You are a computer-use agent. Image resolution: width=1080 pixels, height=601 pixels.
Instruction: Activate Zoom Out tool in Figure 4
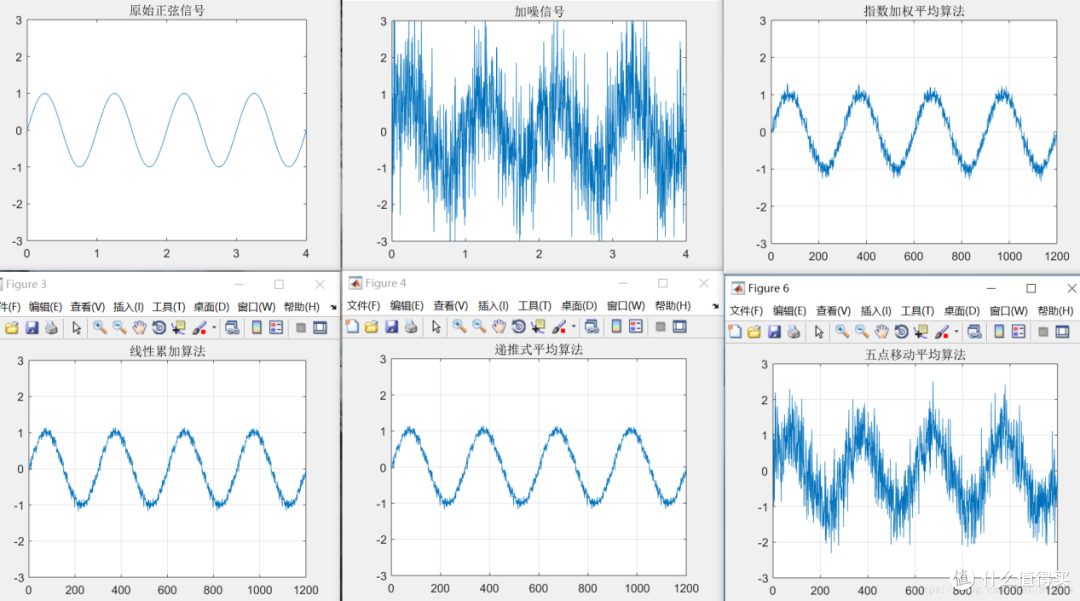479,326
